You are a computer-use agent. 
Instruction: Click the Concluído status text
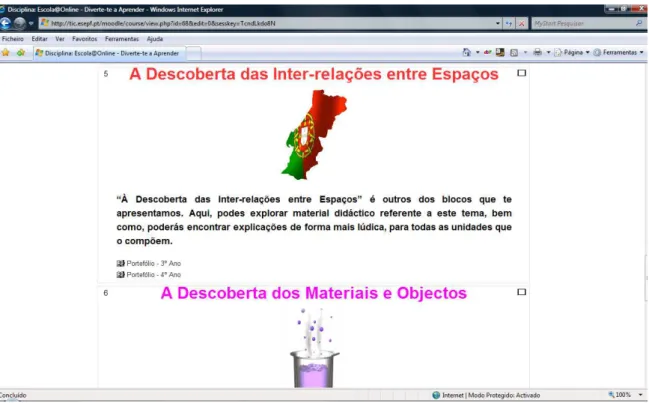click(x=13, y=396)
